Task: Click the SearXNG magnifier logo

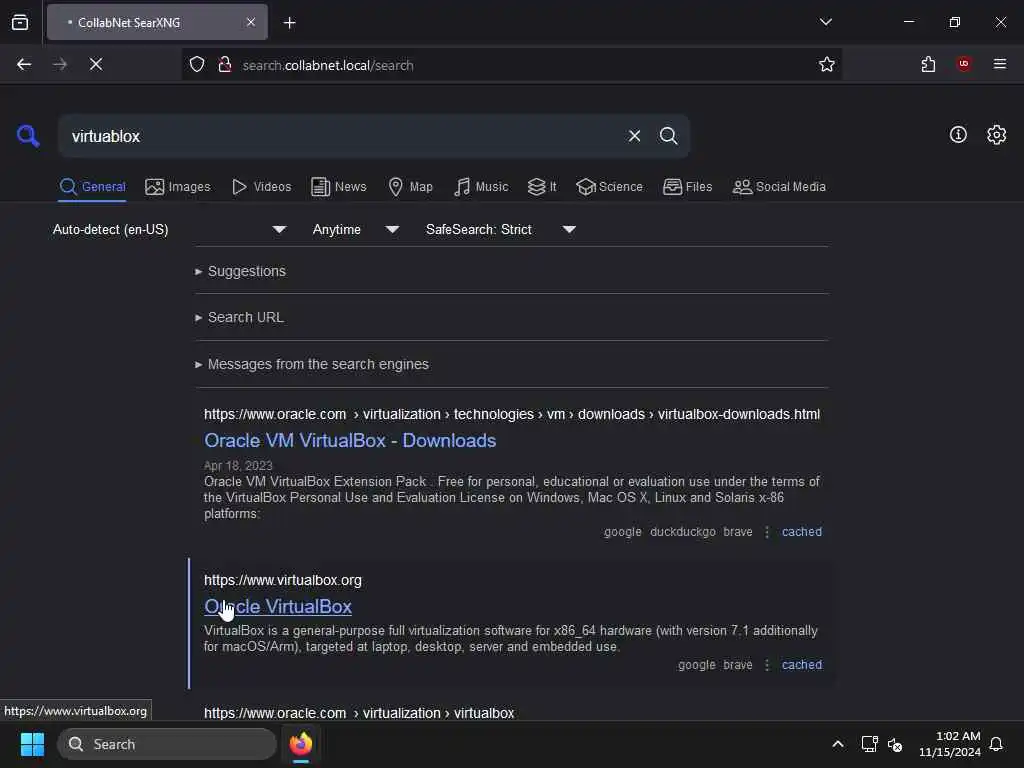Action: (x=28, y=136)
